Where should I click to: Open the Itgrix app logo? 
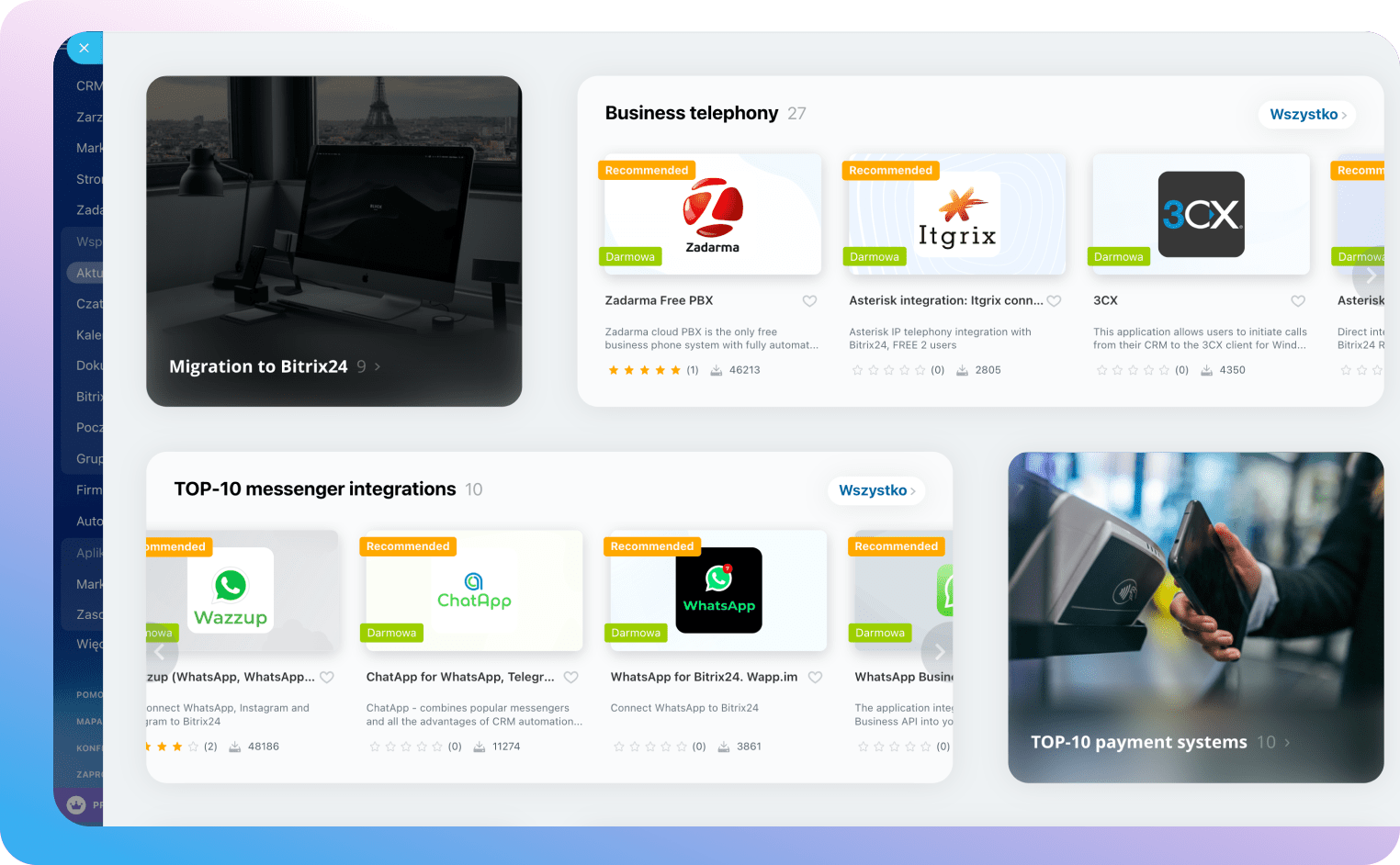(956, 215)
